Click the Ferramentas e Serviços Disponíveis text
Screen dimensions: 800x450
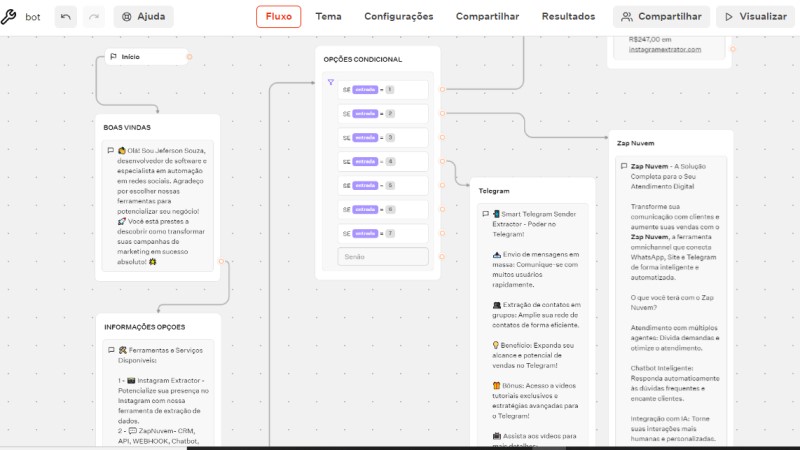pyautogui.click(x=161, y=355)
